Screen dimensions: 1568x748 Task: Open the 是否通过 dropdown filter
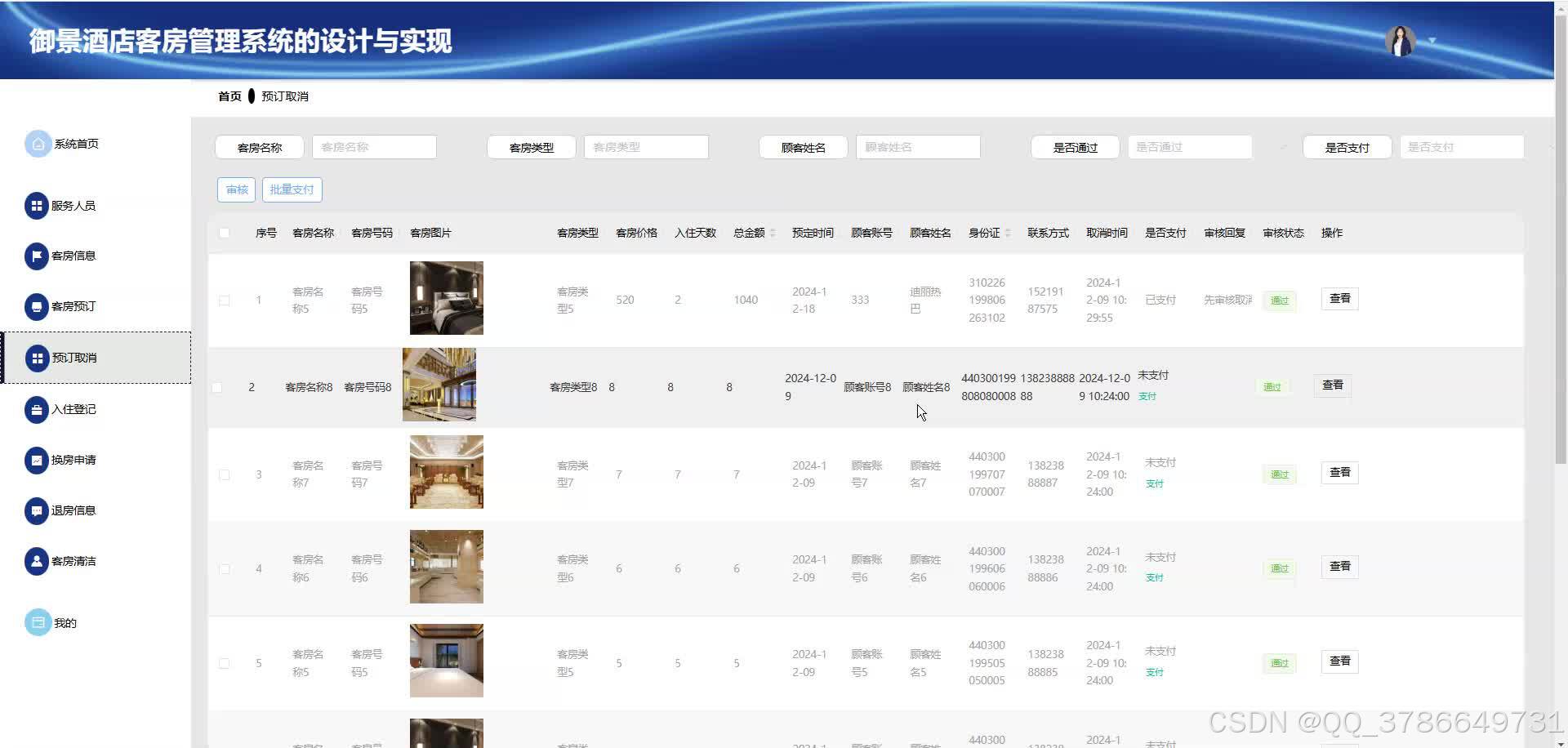pyautogui.click(x=1189, y=147)
